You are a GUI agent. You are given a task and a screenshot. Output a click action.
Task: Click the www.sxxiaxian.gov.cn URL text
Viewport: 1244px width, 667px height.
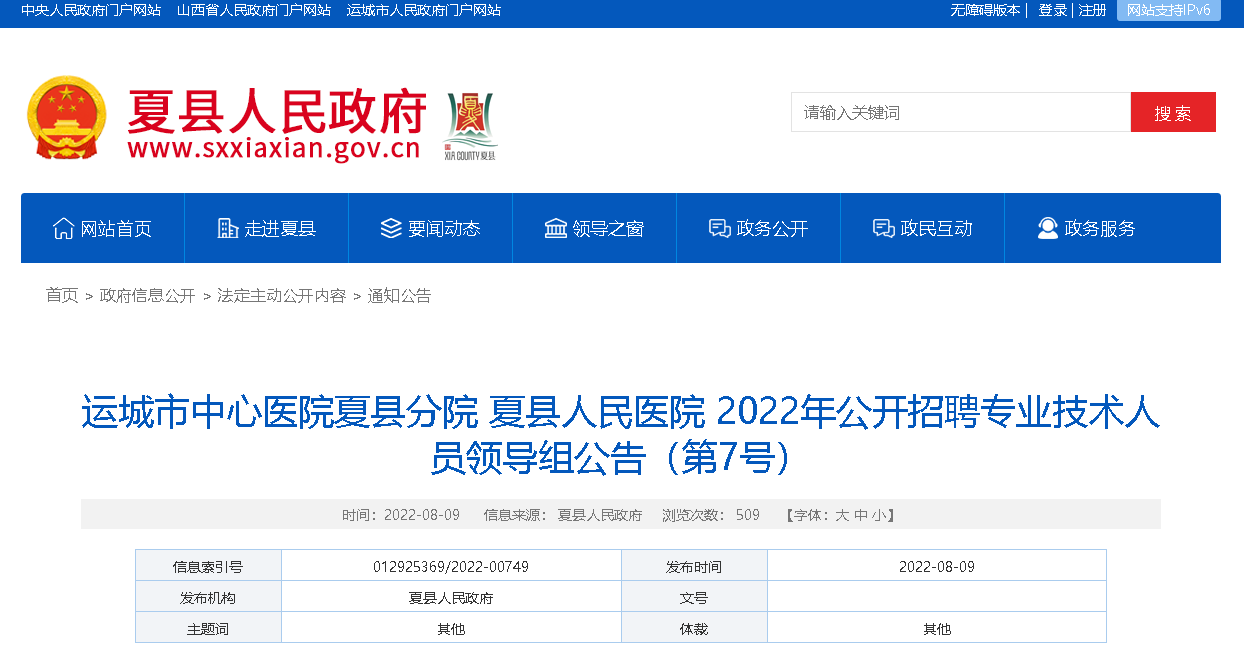coord(274,149)
